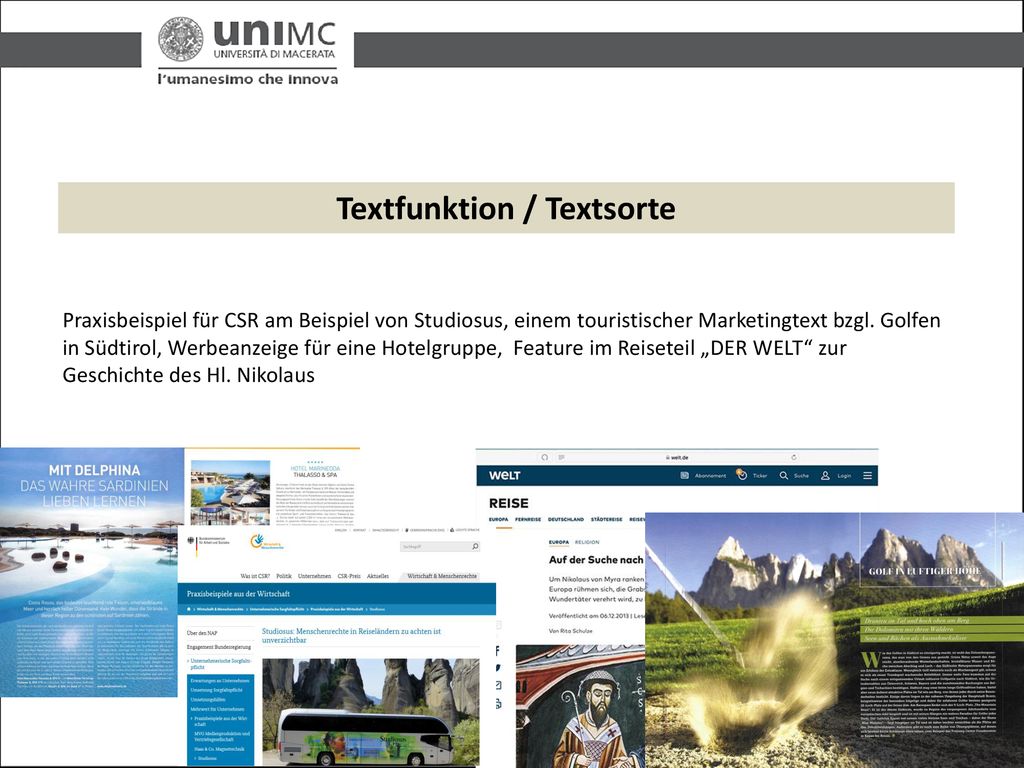Click the Suchbegriff search input field
The height and width of the screenshot is (768, 1024).
pos(440,546)
